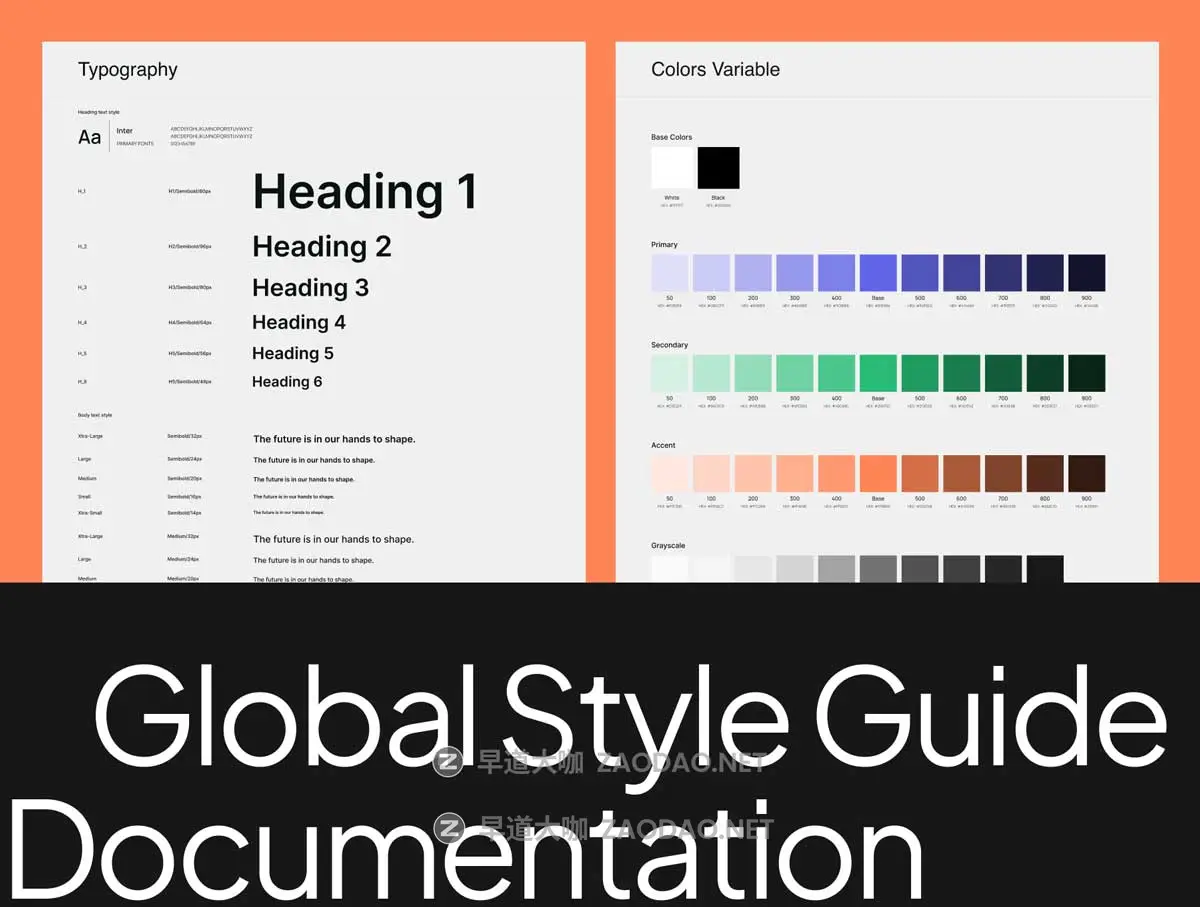Select the Black base color swatch
The width and height of the screenshot is (1200, 907).
718,168
